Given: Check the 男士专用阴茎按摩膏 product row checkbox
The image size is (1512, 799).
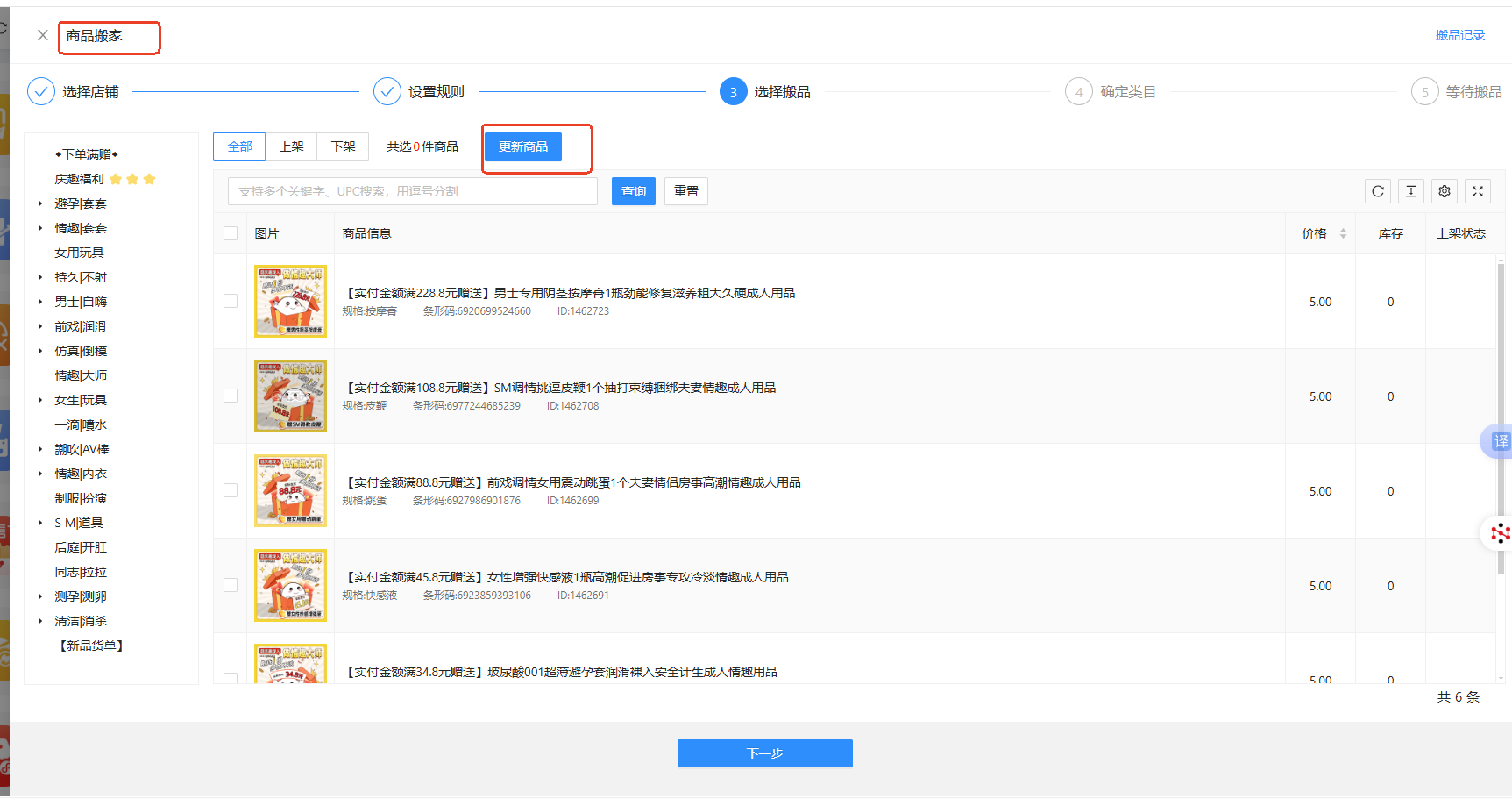Looking at the screenshot, I should point(231,301).
